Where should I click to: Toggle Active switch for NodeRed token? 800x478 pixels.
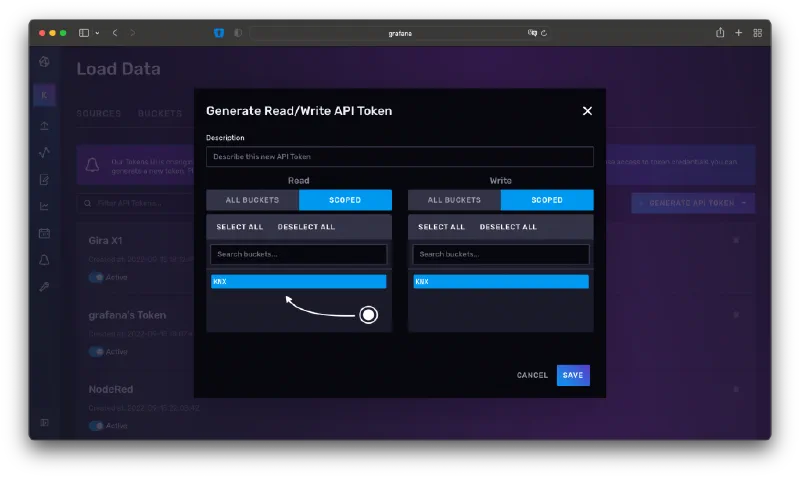(x=96, y=425)
